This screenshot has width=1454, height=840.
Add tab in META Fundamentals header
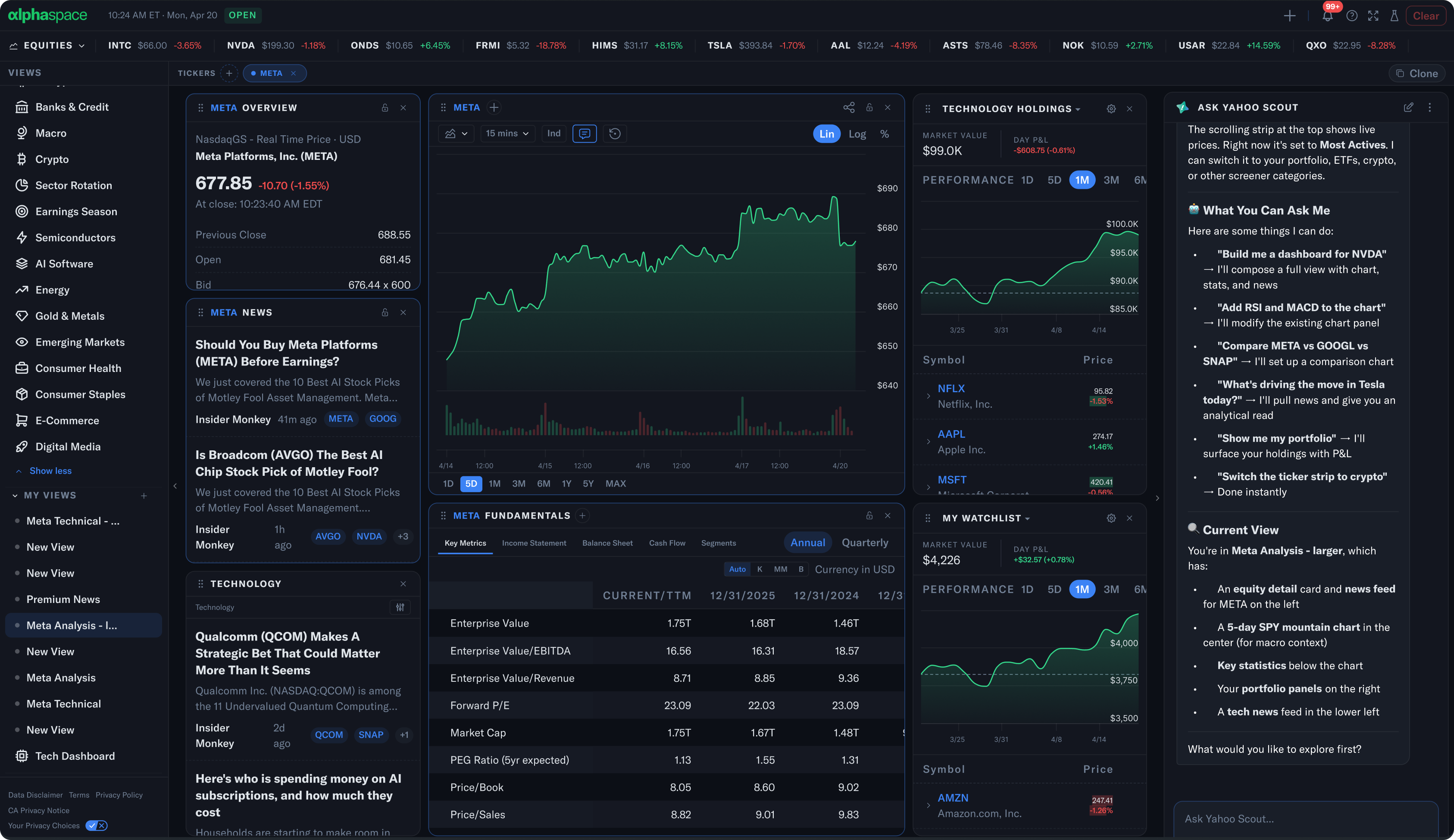[x=582, y=515]
